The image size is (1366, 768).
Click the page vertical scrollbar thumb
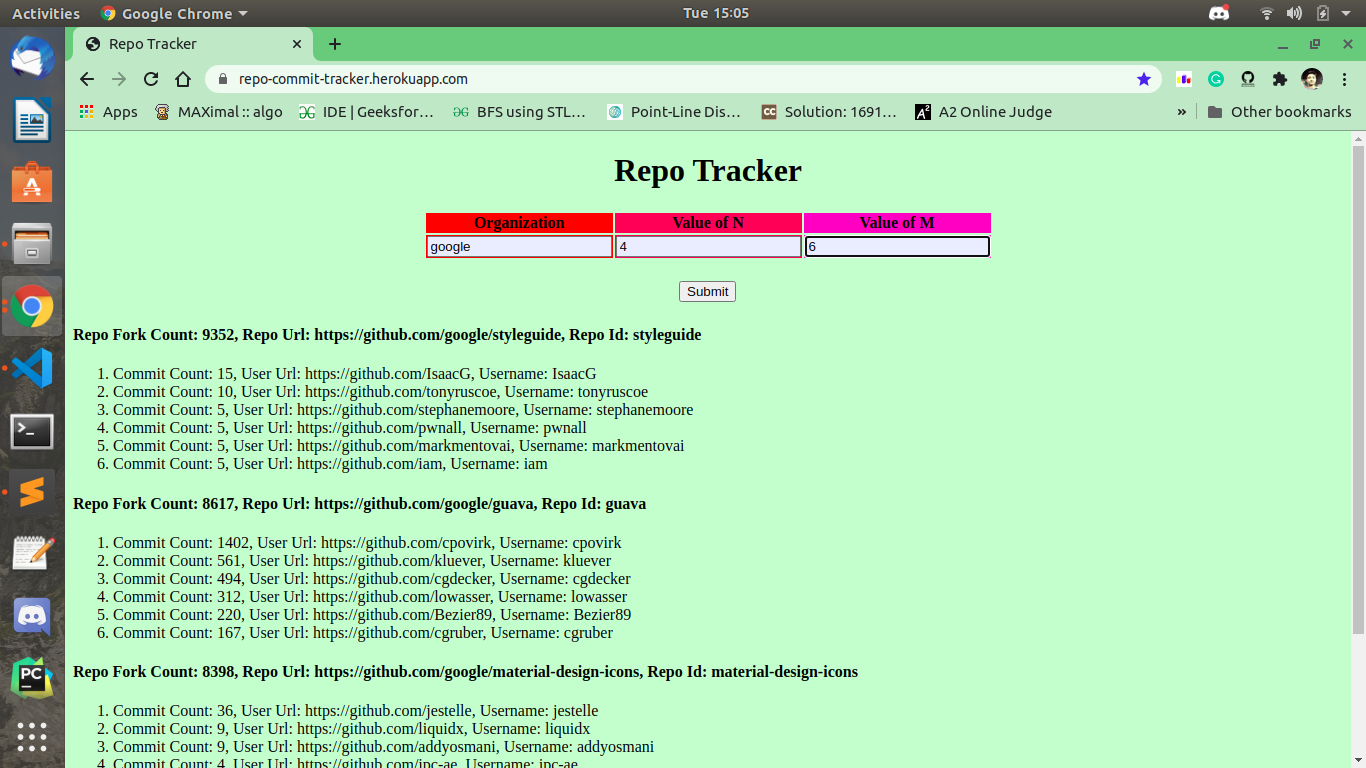click(1358, 388)
